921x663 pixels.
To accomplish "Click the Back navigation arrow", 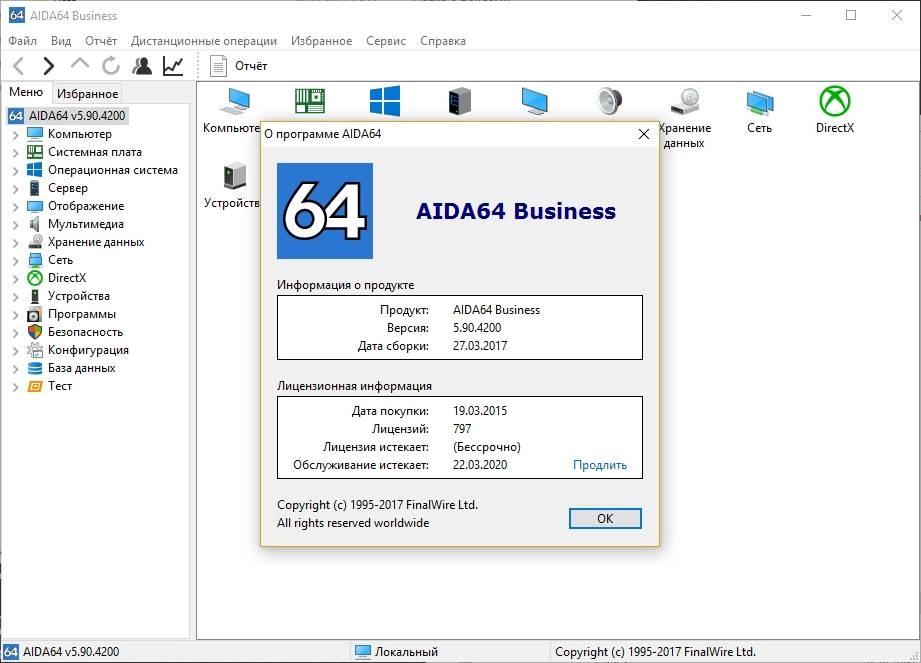I will (x=19, y=66).
